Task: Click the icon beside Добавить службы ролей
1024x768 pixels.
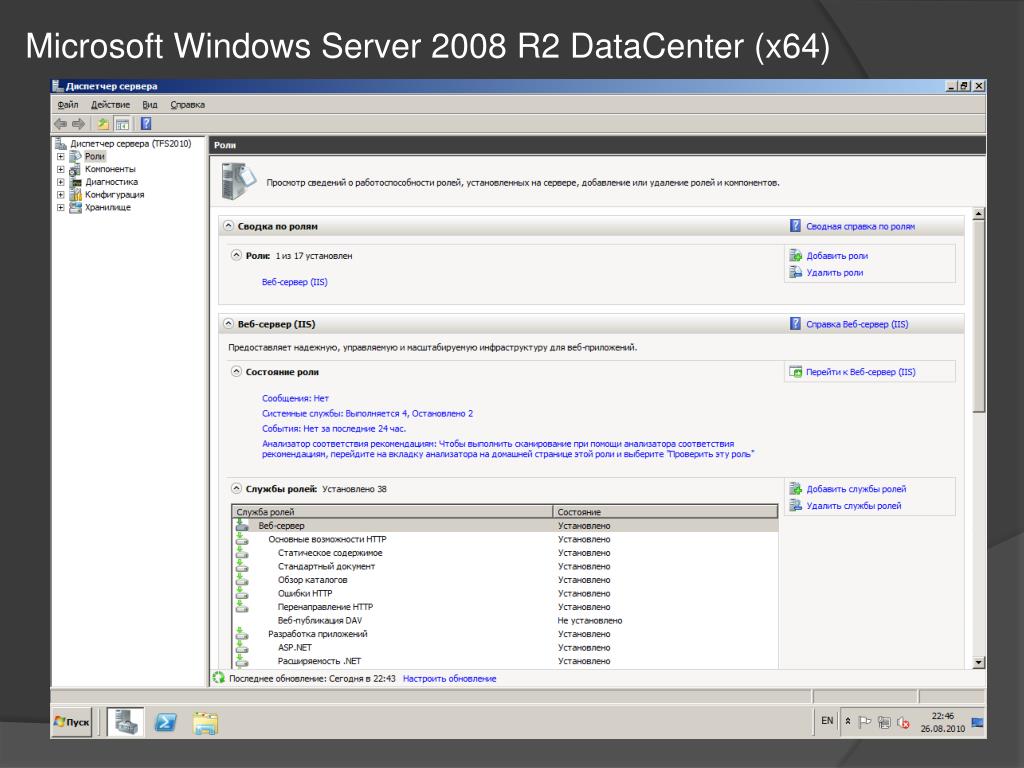Action: (x=795, y=488)
